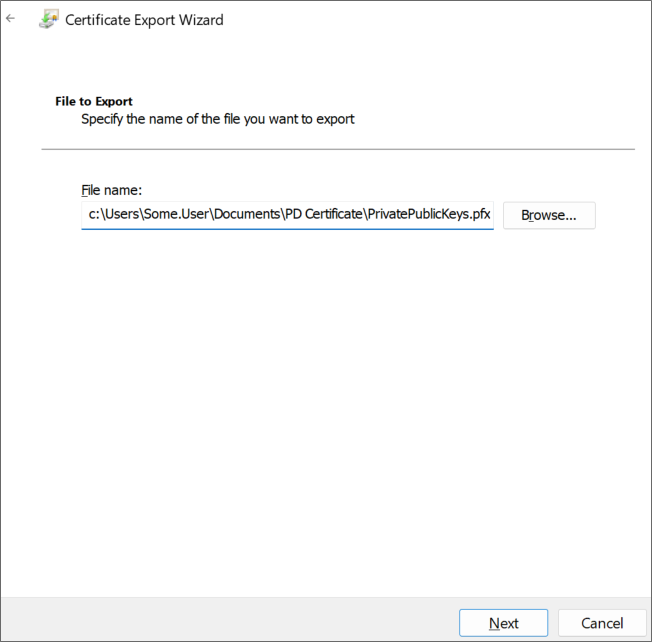Place cursor on 'PD Certificate' in the path
The width and height of the screenshot is (652, 642).
pyautogui.click(x=322, y=215)
